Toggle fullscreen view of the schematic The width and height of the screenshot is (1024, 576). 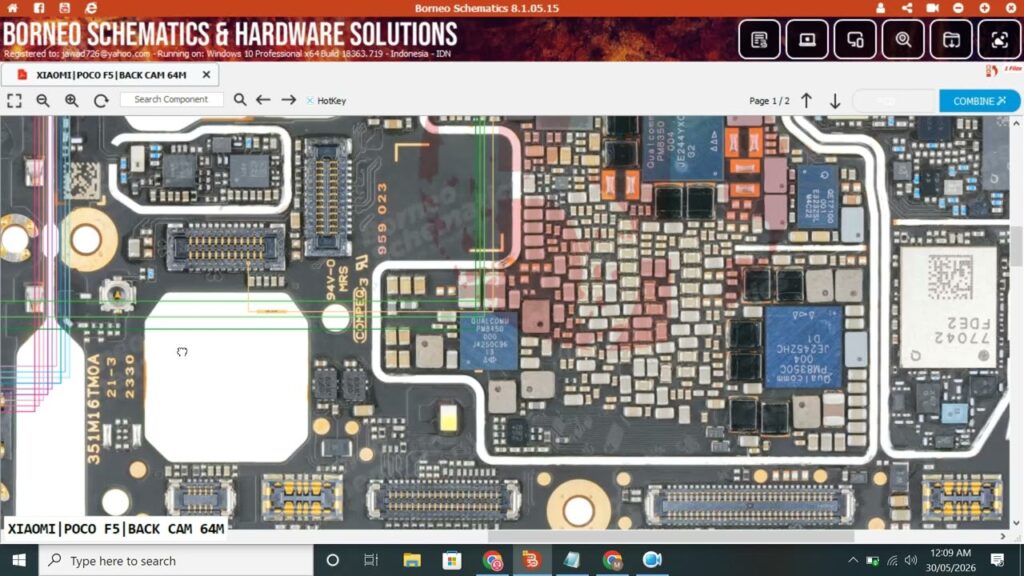point(14,101)
